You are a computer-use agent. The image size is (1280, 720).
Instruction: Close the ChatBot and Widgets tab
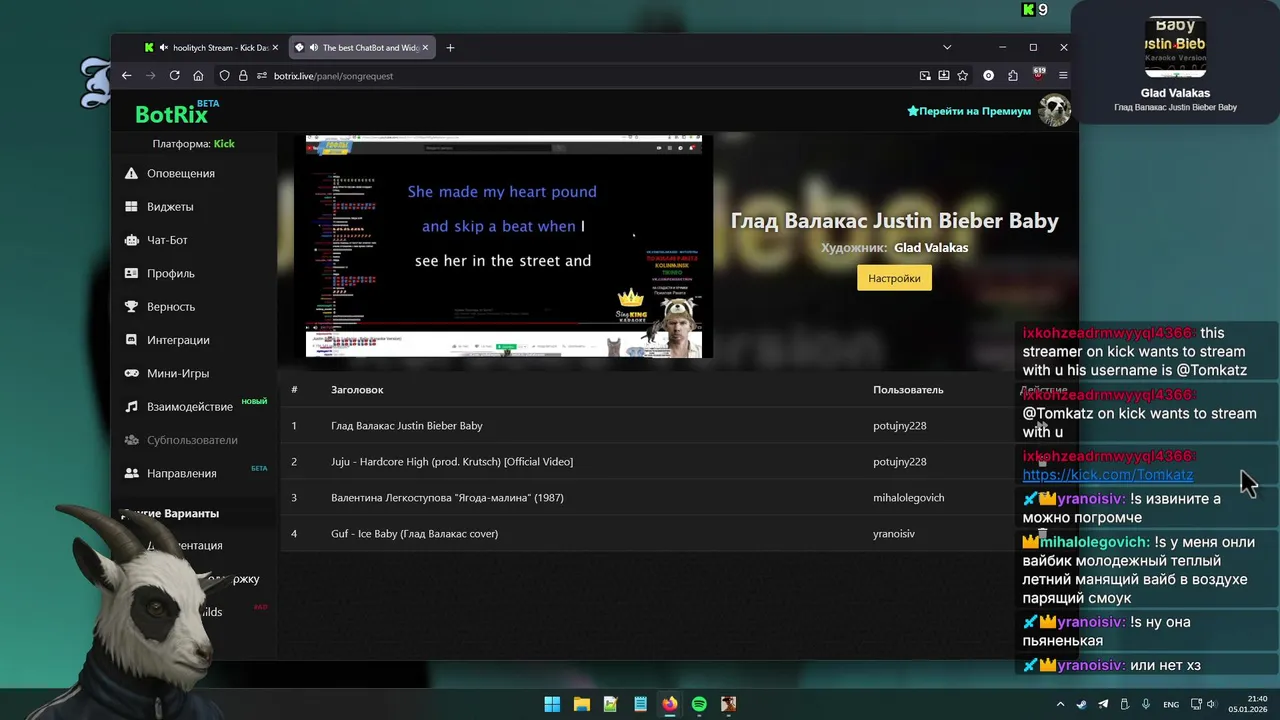(x=426, y=47)
